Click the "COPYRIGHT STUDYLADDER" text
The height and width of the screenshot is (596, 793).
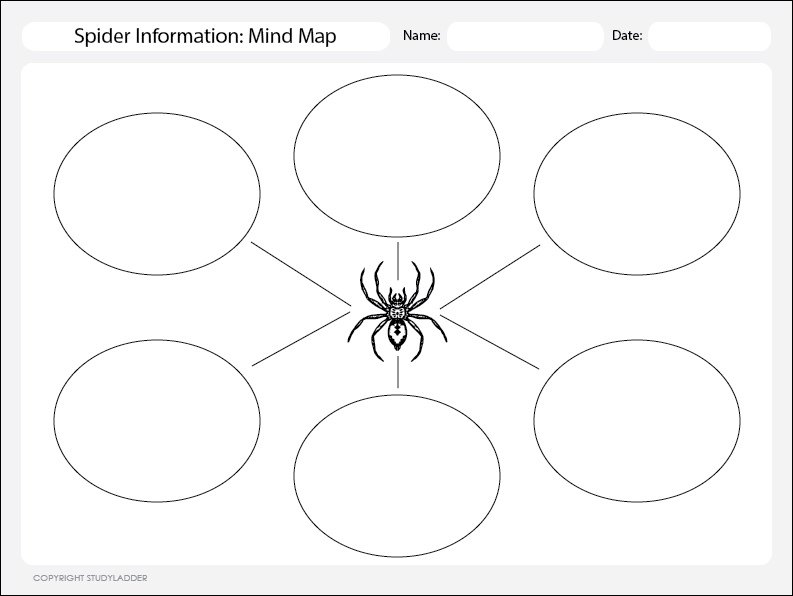pyautogui.click(x=90, y=578)
